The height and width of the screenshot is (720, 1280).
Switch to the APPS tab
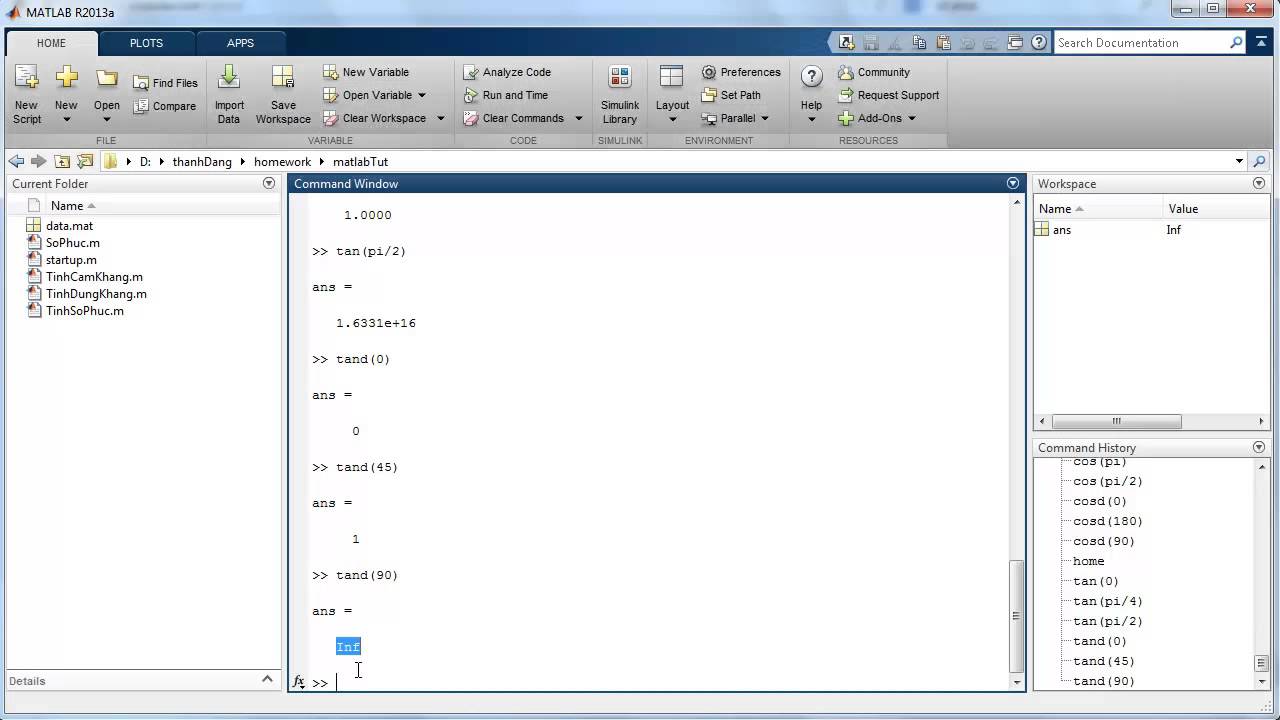pos(240,43)
